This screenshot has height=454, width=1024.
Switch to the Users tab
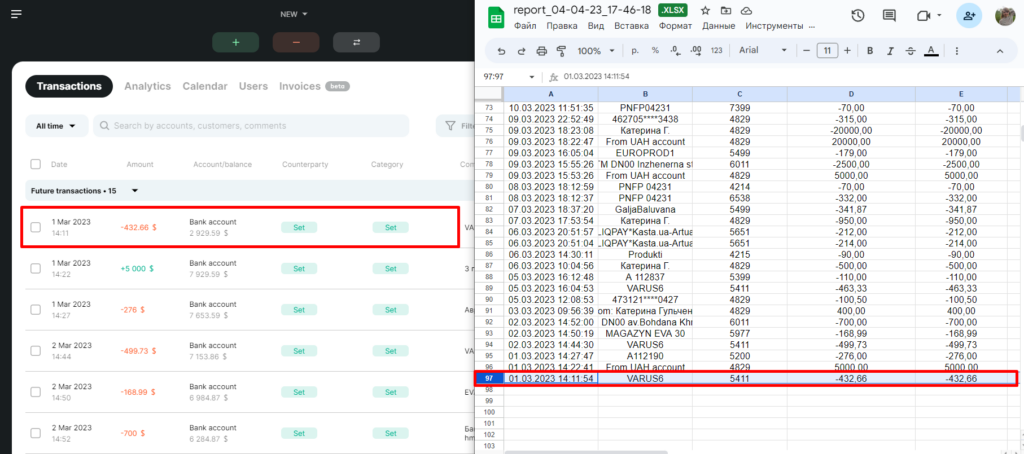click(x=253, y=86)
